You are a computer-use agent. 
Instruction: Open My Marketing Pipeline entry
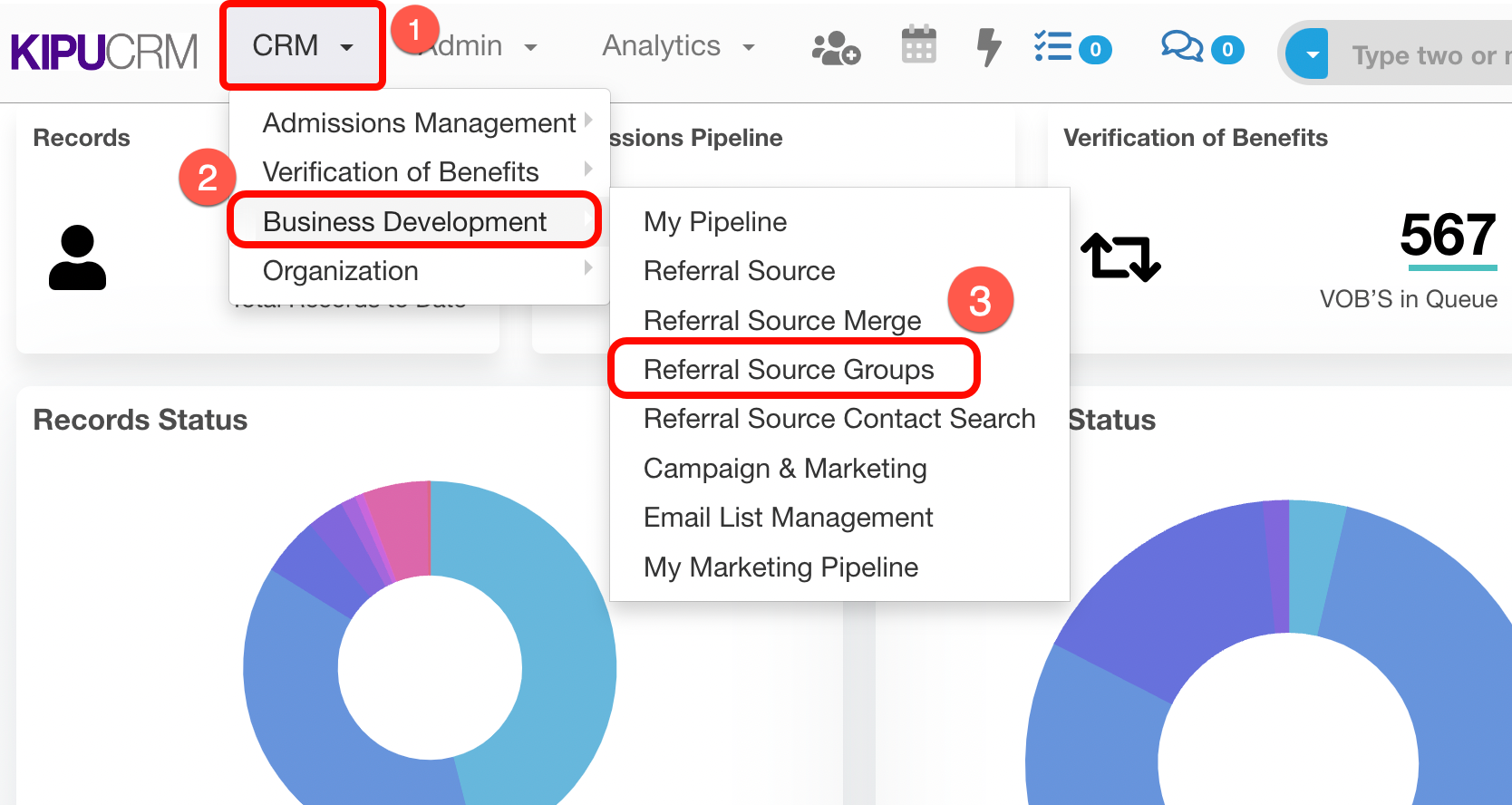[x=780, y=567]
